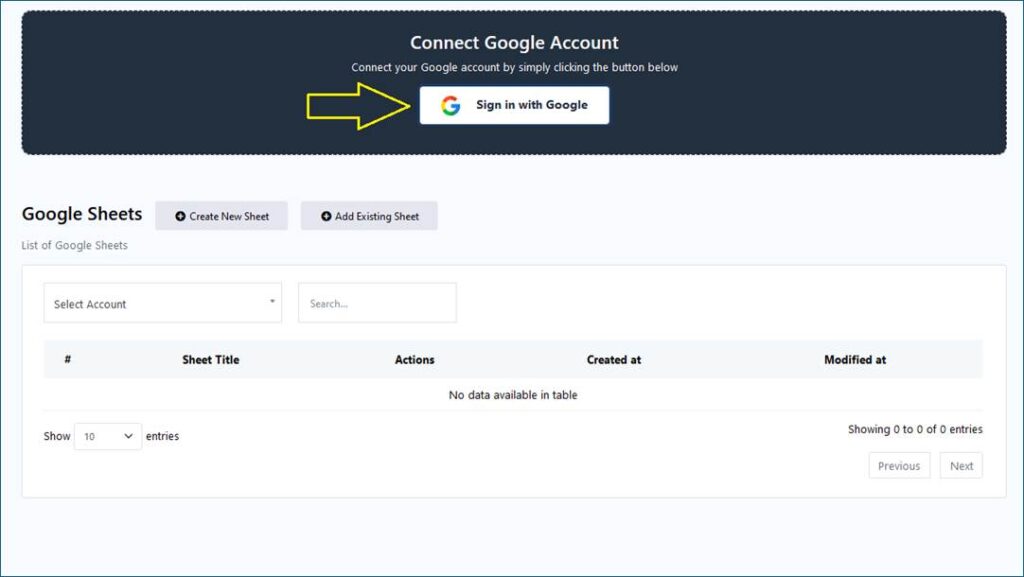Image resolution: width=1024 pixels, height=577 pixels.
Task: Click the Connect Google Account heading
Action: click(514, 43)
